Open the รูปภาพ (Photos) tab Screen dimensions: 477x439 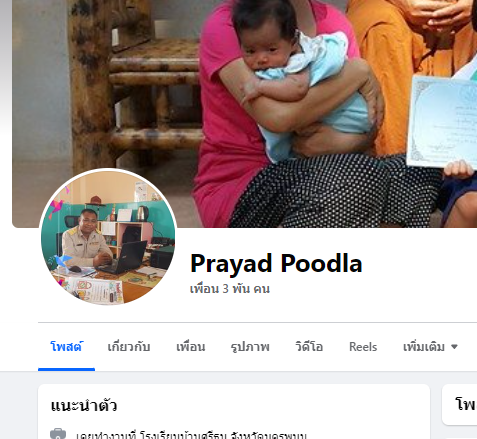(x=250, y=347)
